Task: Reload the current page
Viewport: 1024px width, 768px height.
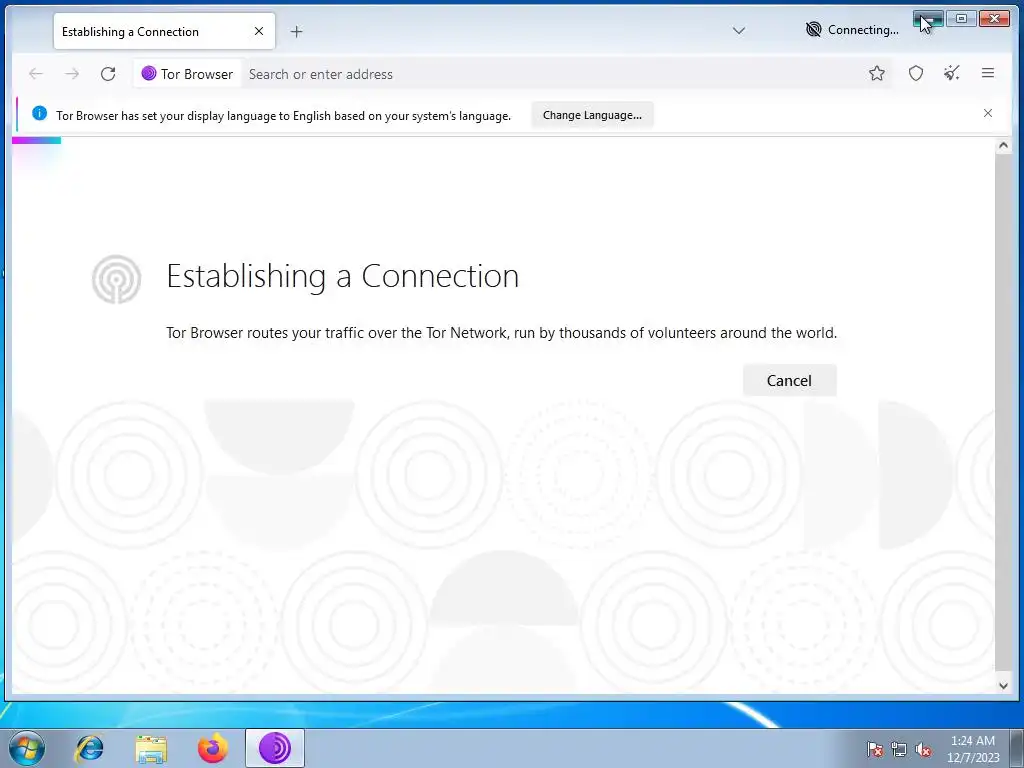Action: [108, 74]
